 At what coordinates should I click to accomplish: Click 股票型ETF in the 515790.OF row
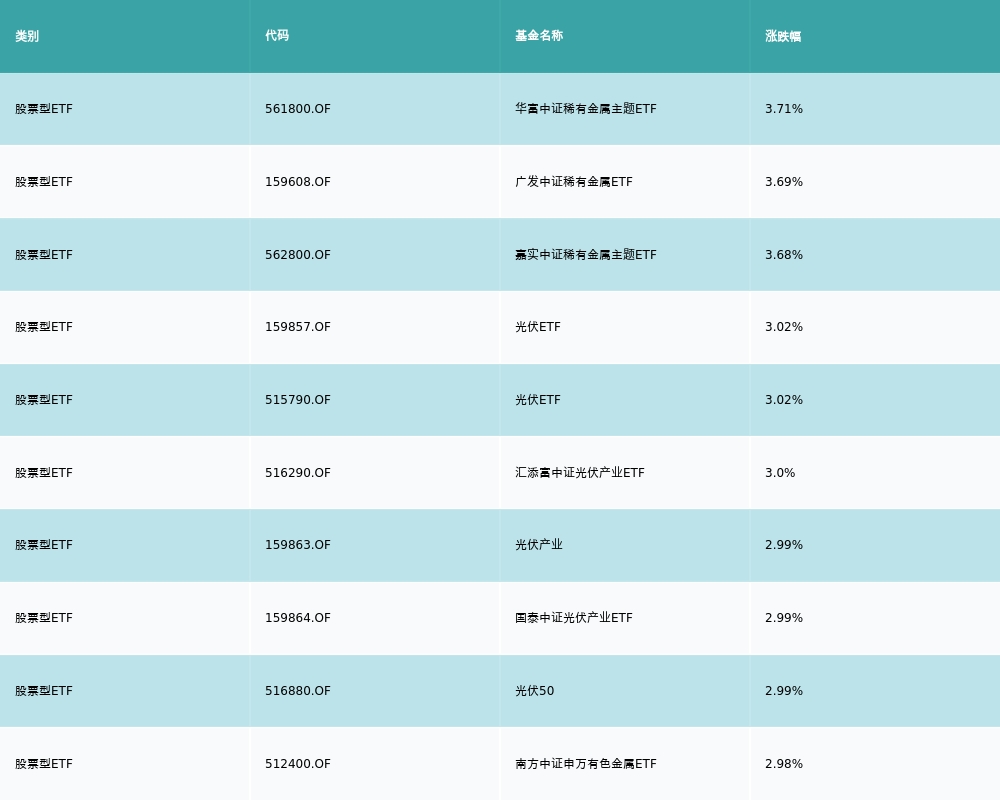coord(44,400)
